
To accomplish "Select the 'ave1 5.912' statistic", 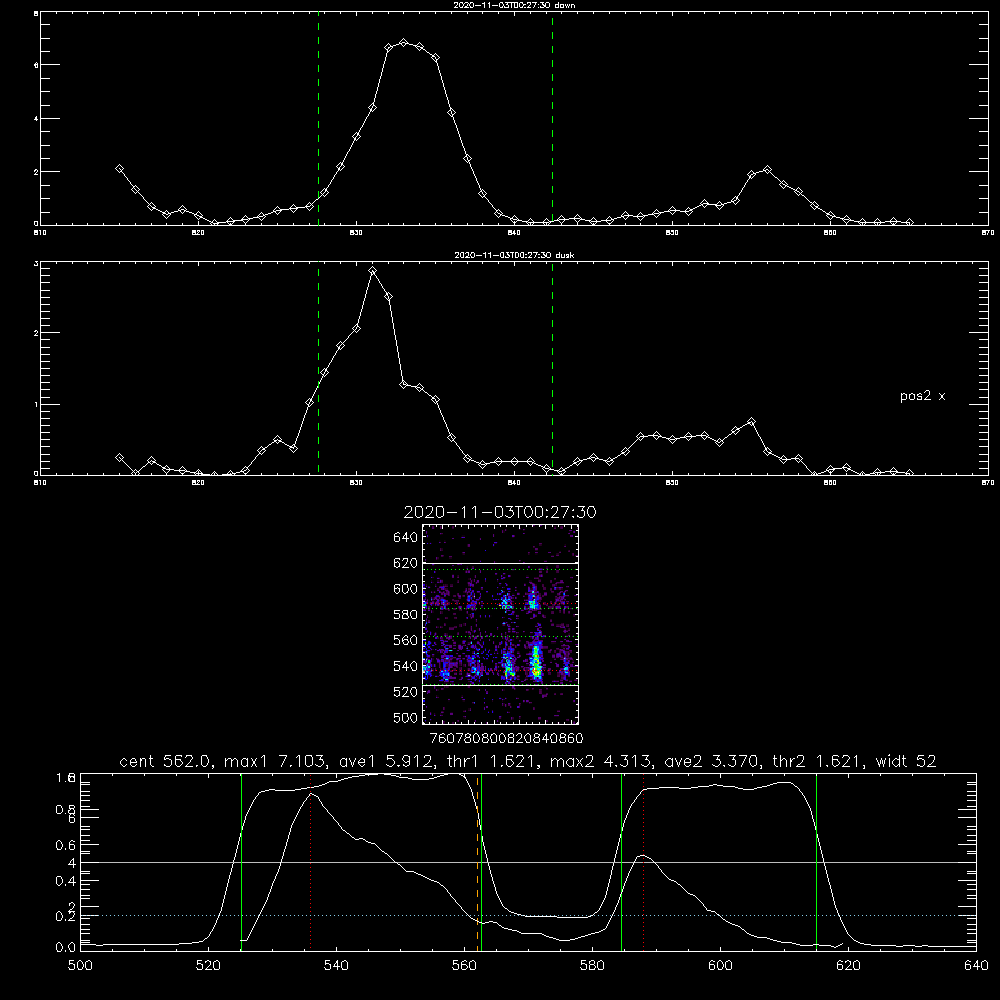I will coord(387,761).
